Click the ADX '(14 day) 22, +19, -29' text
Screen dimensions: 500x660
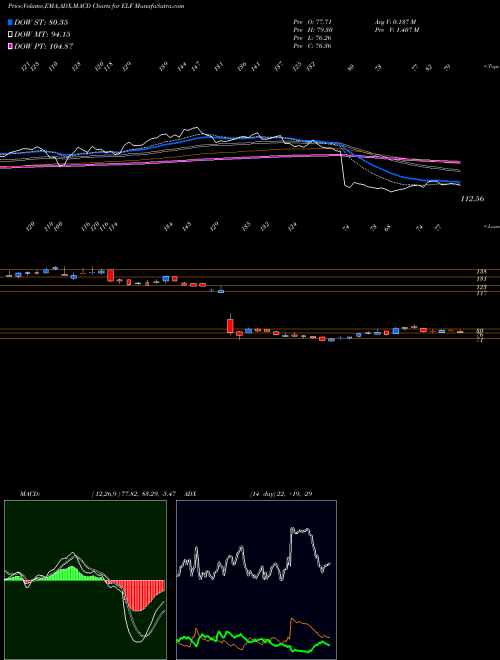coord(281,494)
